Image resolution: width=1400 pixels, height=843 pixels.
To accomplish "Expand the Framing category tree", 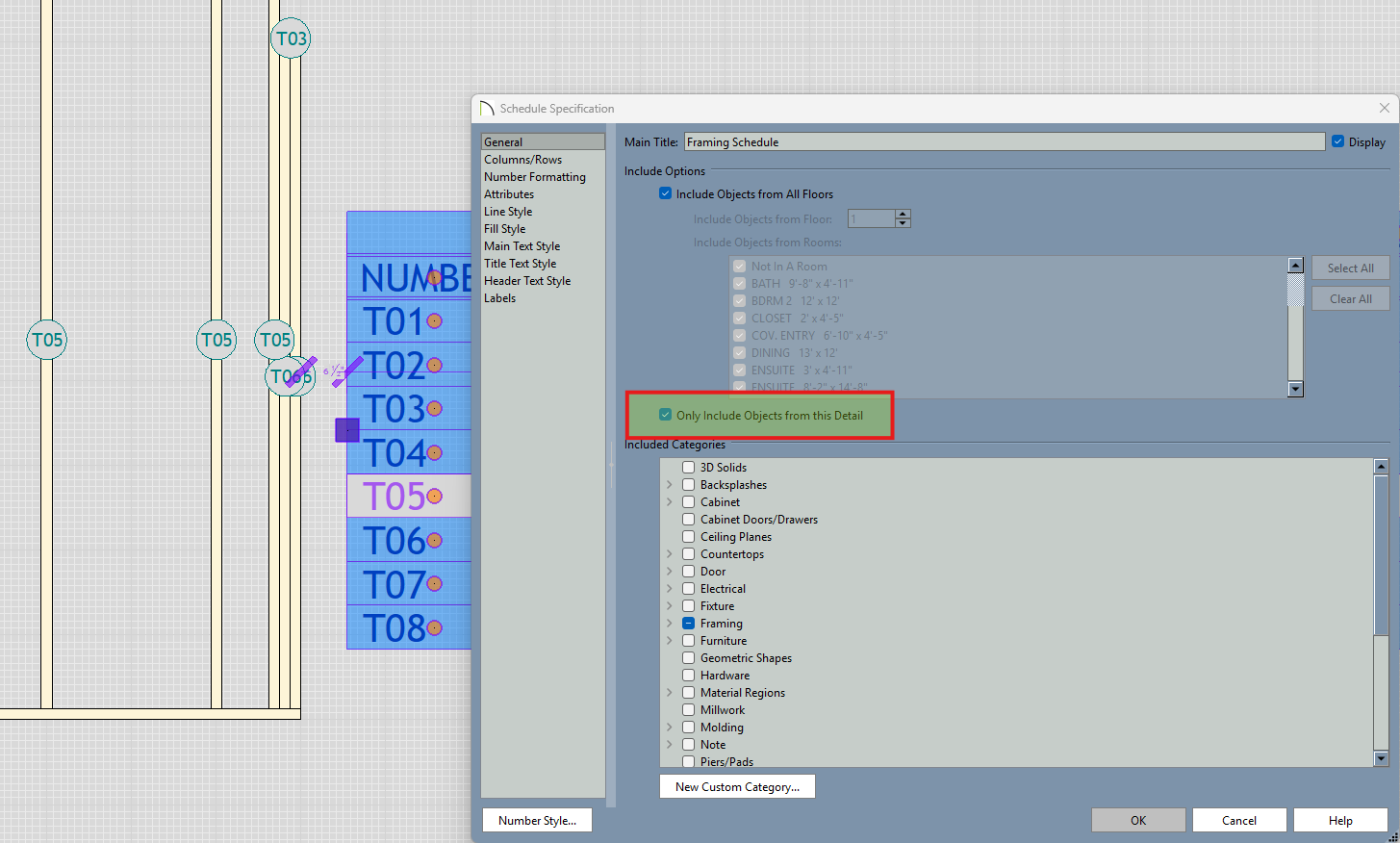I will click(x=670, y=624).
